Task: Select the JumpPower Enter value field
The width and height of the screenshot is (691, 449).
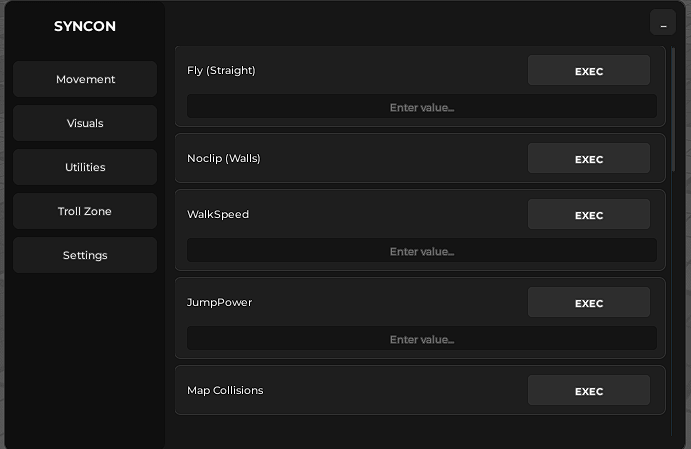Action: click(x=422, y=338)
